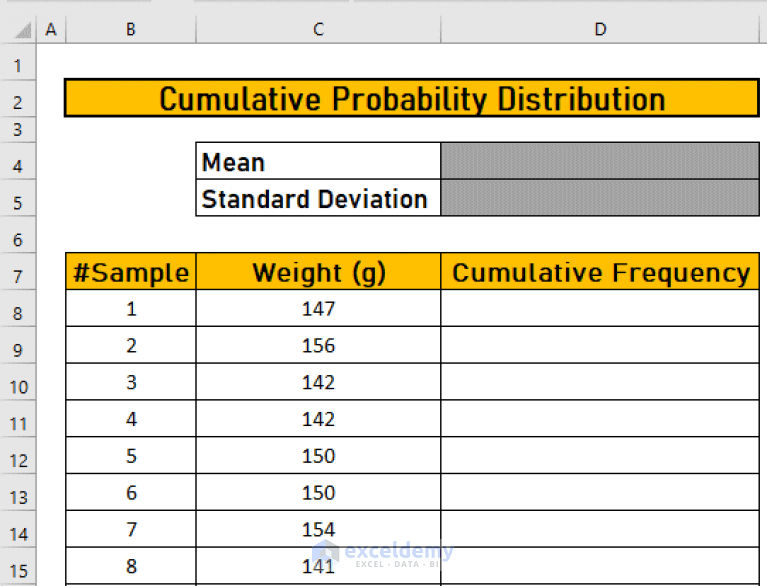Select weight value 141

[x=318, y=566]
